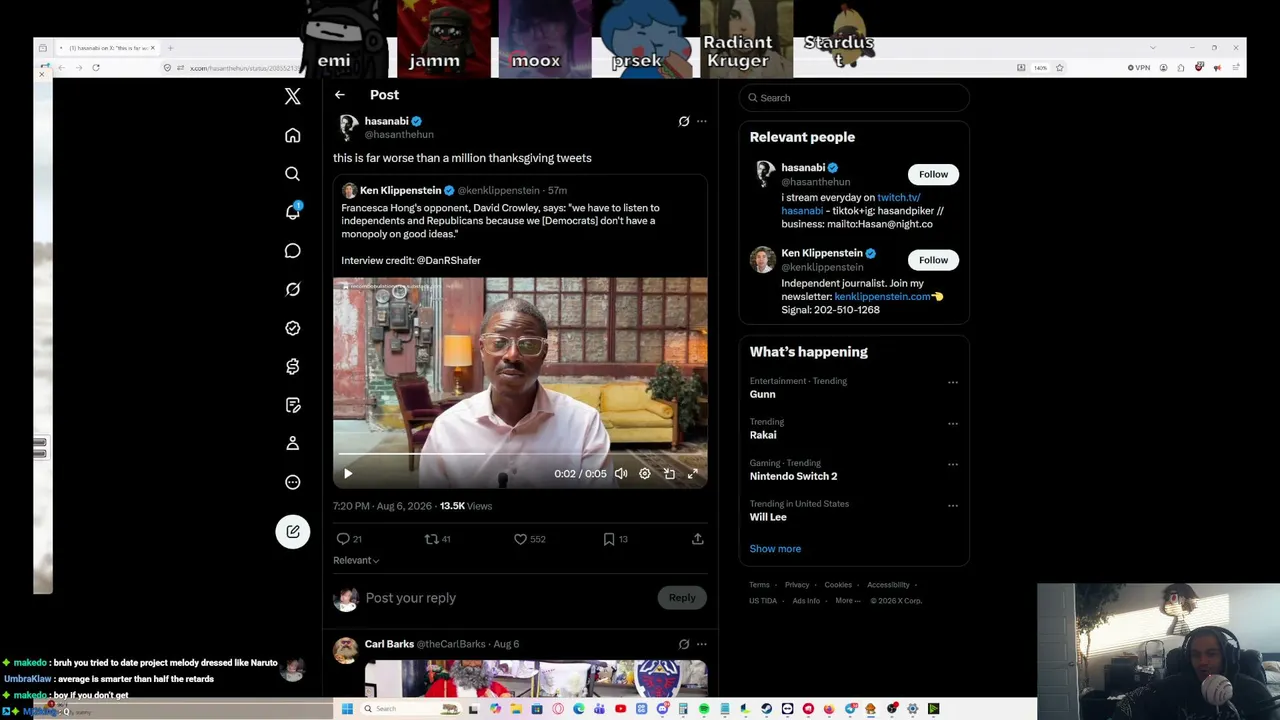
Task: Open the three-dot menu on hasanabi's post
Action: (x=702, y=121)
